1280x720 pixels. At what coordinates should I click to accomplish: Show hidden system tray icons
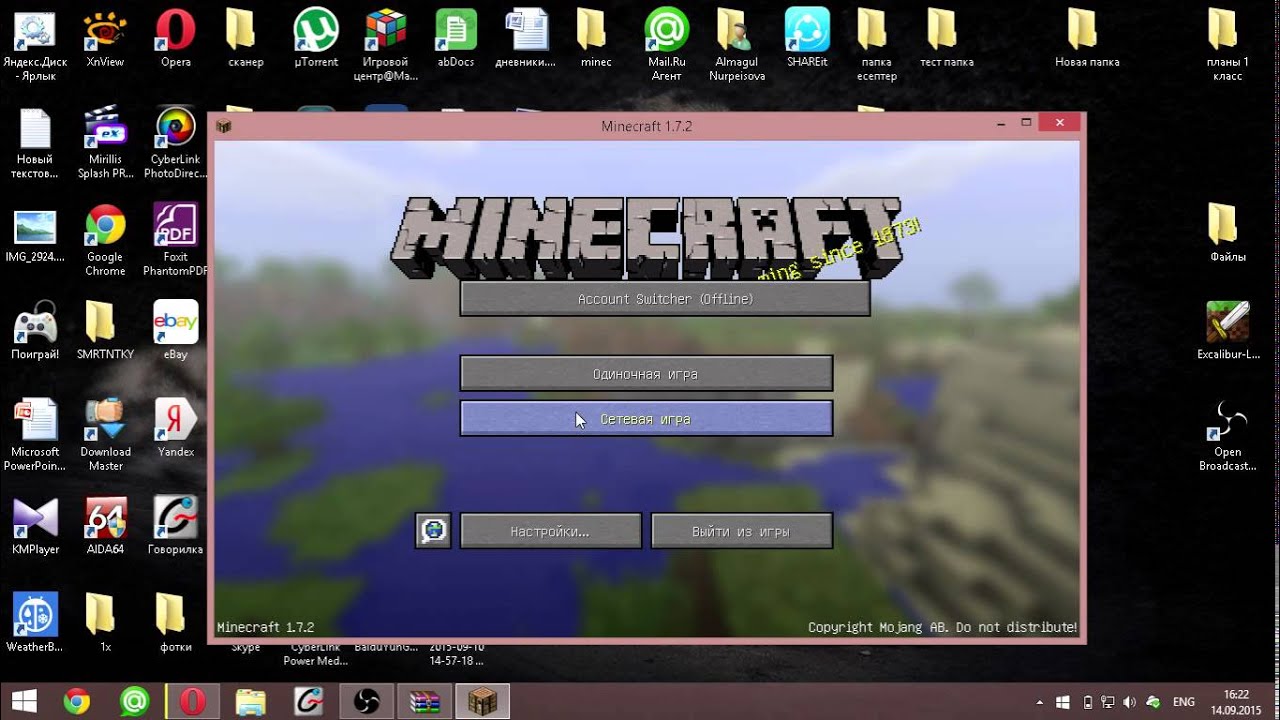tap(1040, 702)
